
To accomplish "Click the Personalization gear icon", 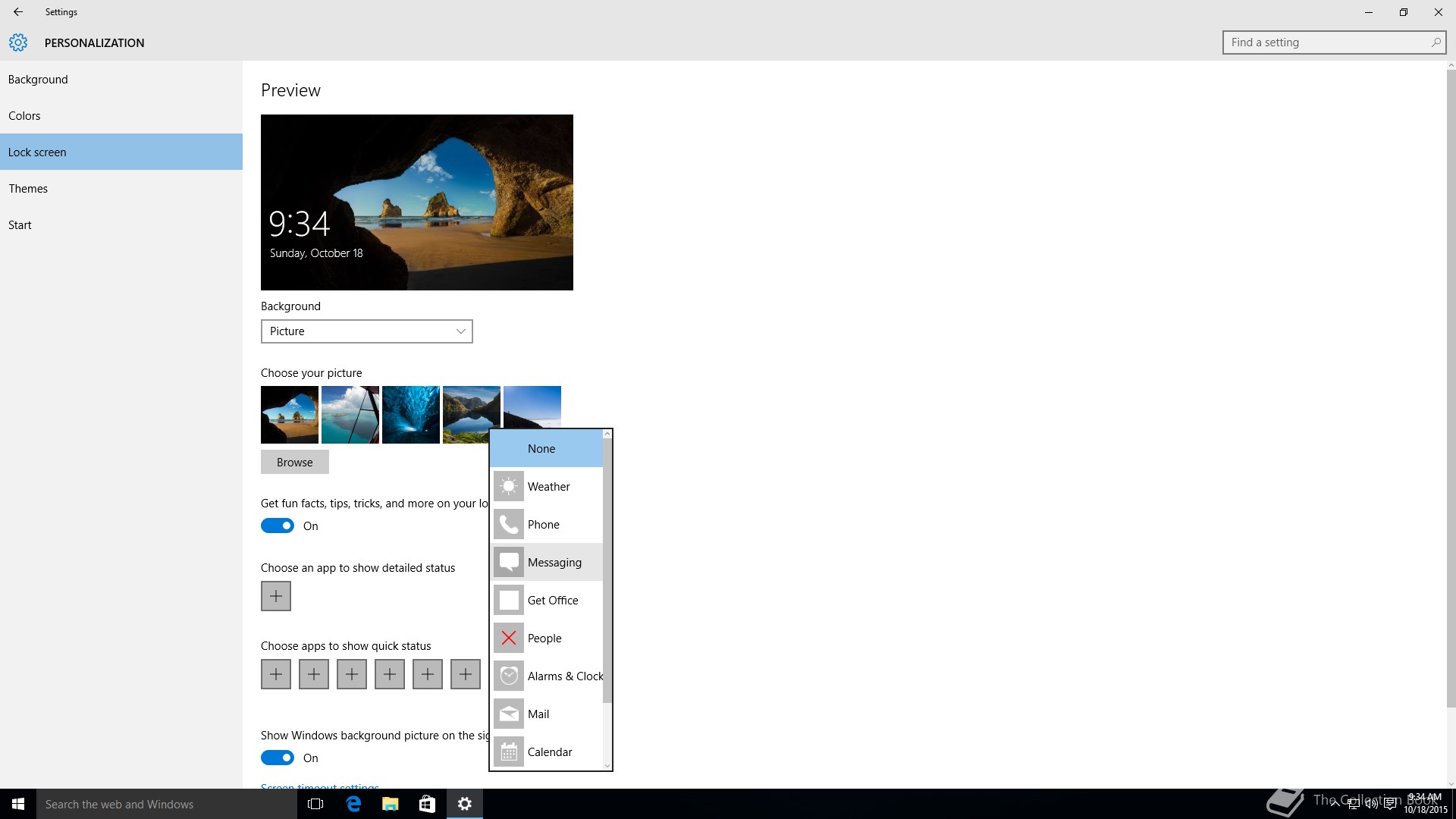I will (x=18, y=42).
